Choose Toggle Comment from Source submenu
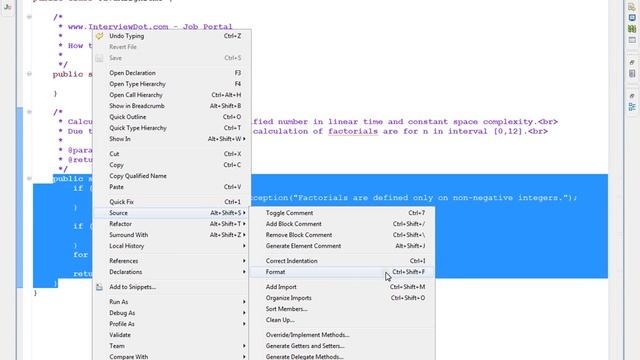This screenshot has height=360, width=640. point(342,213)
